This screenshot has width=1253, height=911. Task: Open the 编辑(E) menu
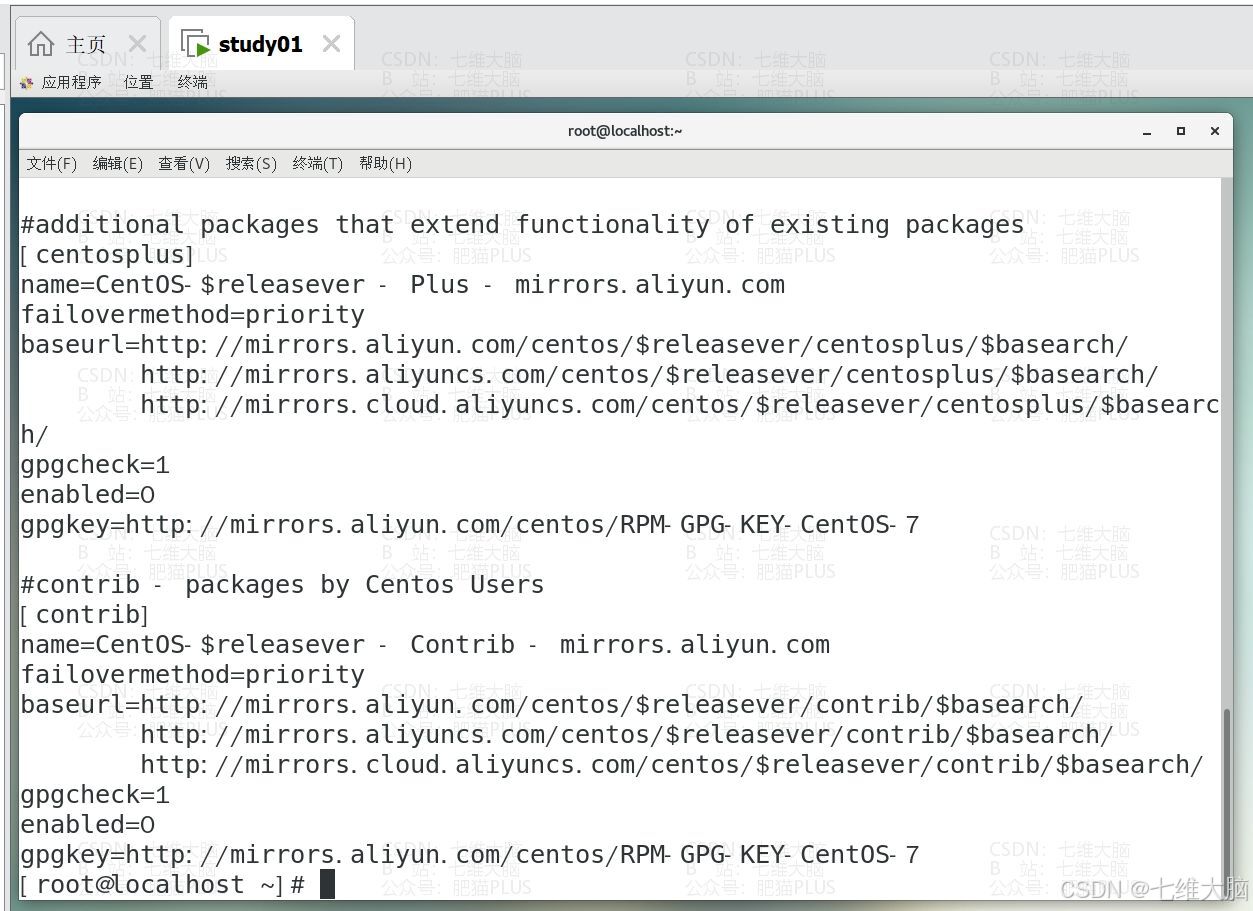coord(118,164)
